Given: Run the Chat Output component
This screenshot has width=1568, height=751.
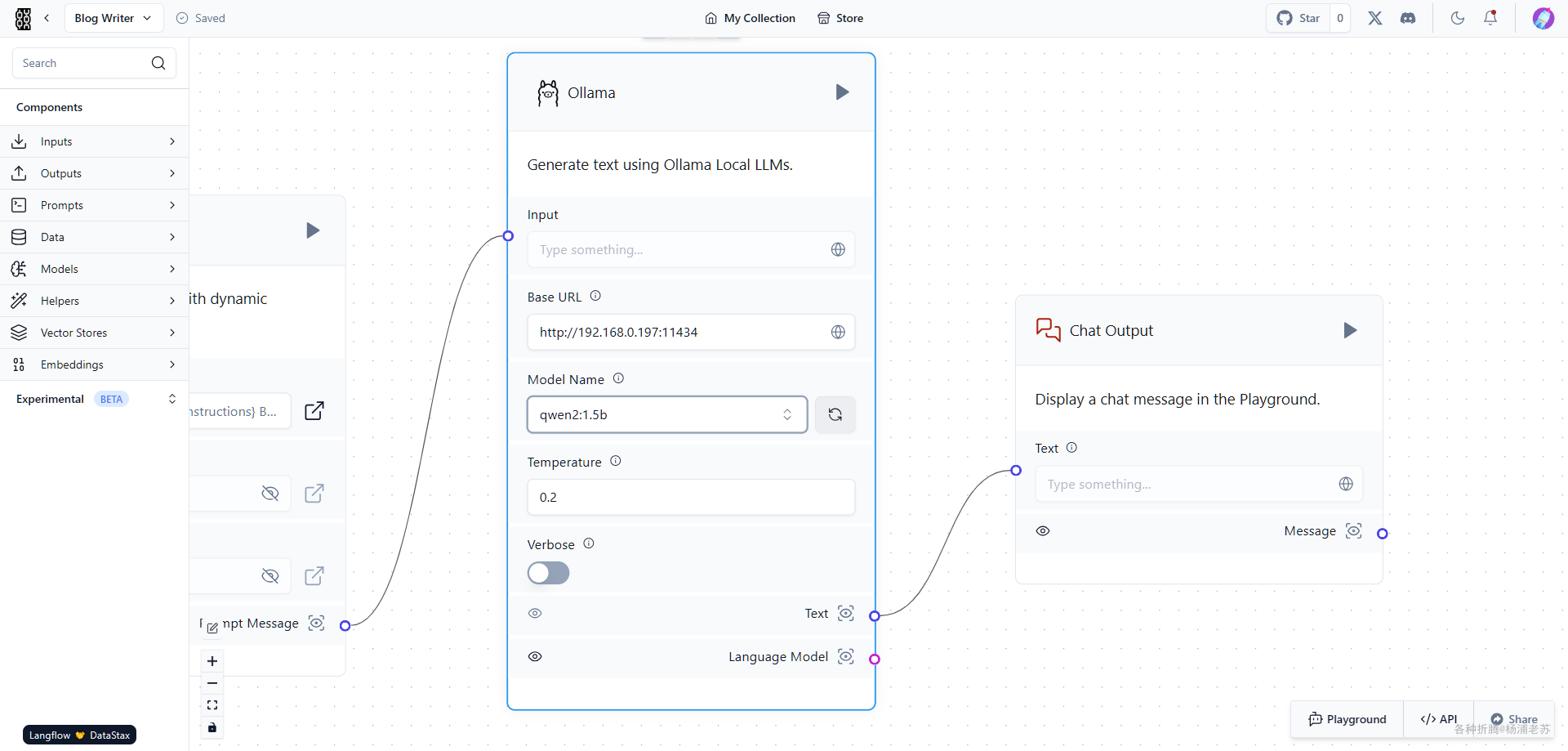Looking at the screenshot, I should 1350,330.
